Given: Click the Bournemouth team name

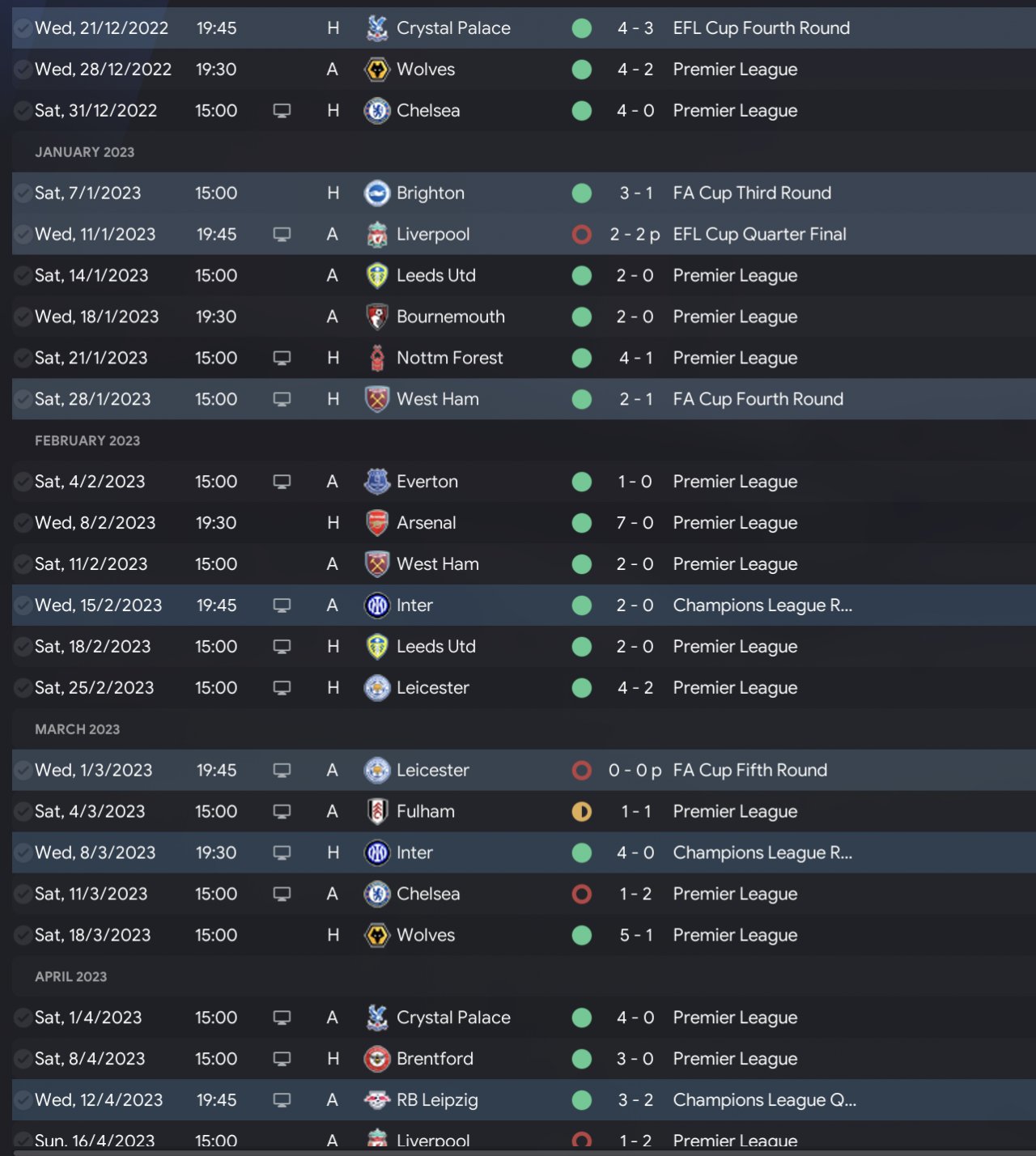Looking at the screenshot, I should [x=450, y=317].
